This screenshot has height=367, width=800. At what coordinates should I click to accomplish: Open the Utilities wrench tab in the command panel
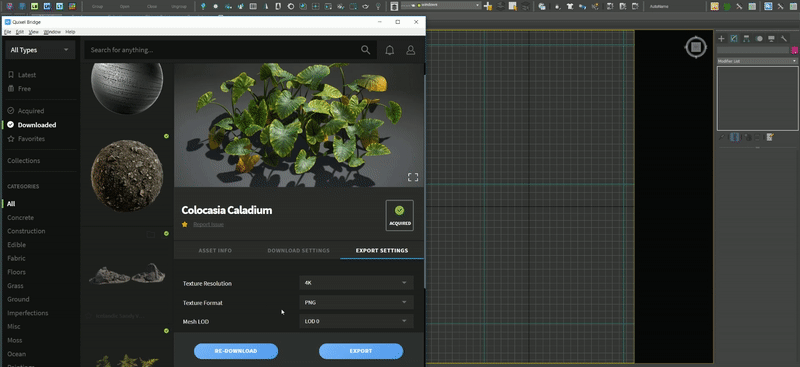pyautogui.click(x=784, y=39)
